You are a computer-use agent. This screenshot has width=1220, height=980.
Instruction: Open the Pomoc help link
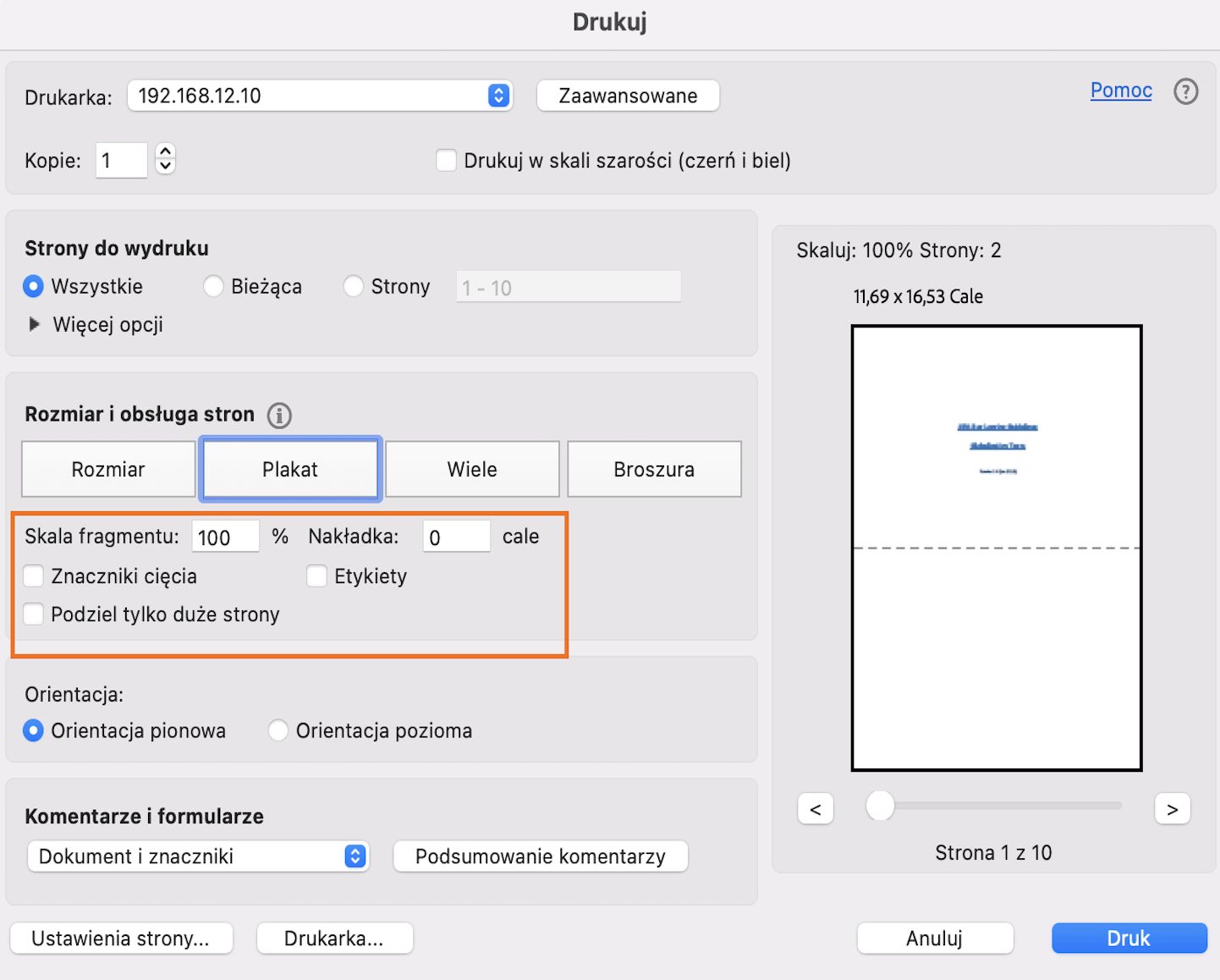[x=1121, y=91]
